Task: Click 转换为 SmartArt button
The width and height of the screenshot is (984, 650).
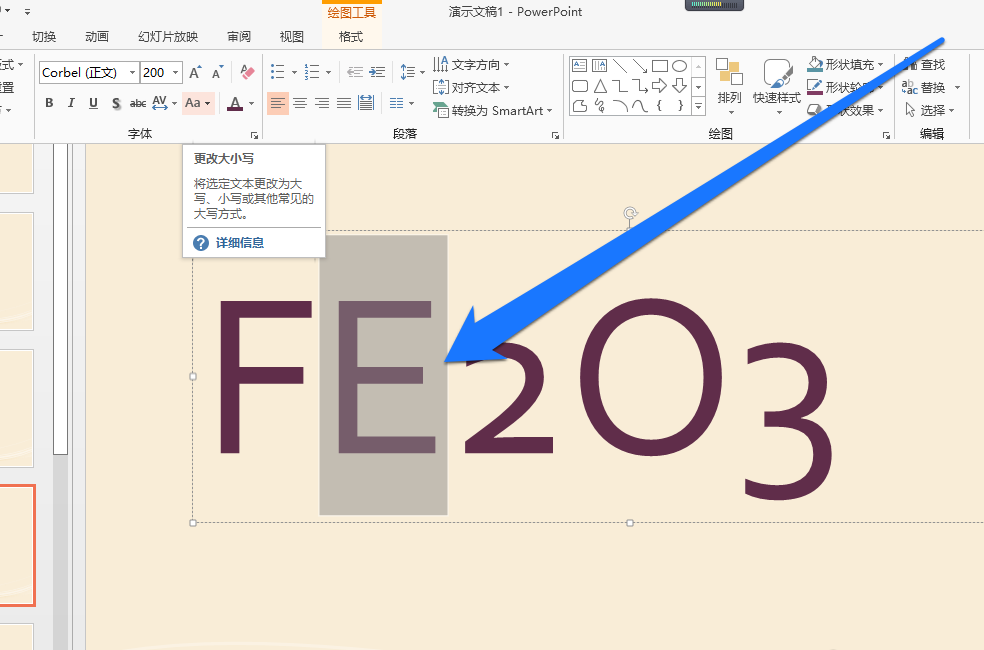Action: tap(493, 110)
